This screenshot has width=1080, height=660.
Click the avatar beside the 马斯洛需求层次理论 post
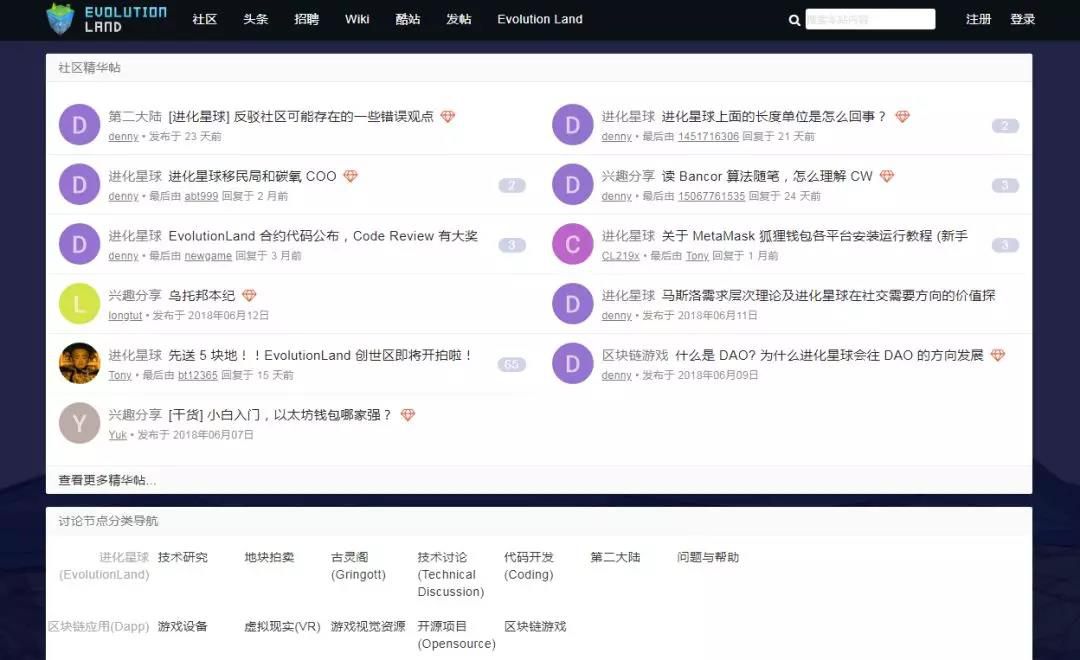[x=572, y=304]
